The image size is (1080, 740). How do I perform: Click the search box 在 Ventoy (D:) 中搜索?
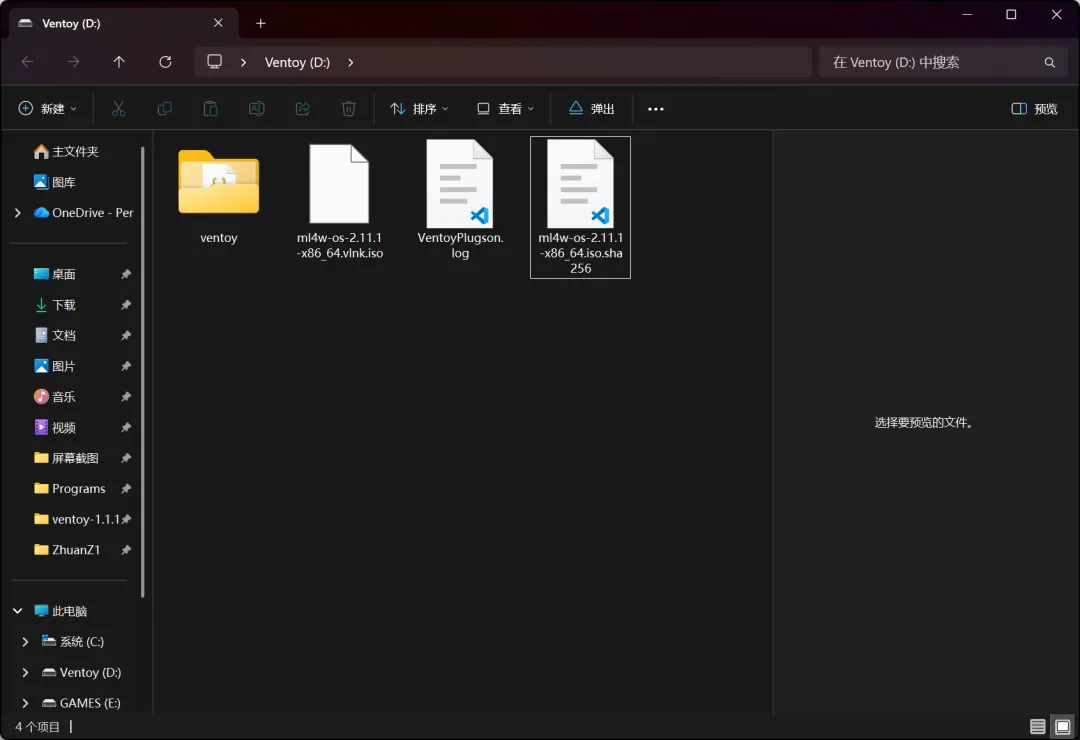[x=943, y=63]
